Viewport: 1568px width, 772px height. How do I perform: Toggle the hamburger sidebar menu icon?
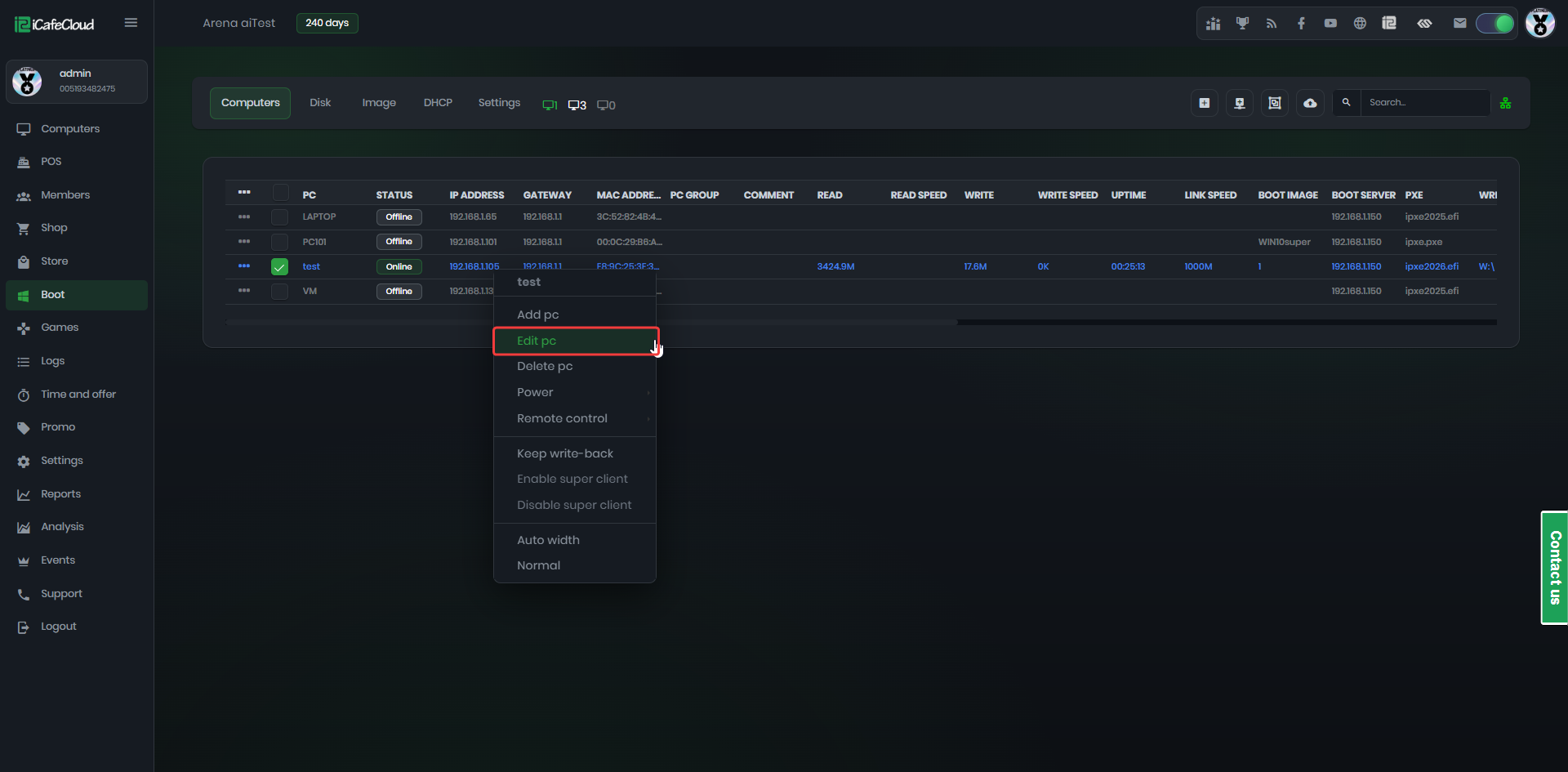pyautogui.click(x=131, y=23)
